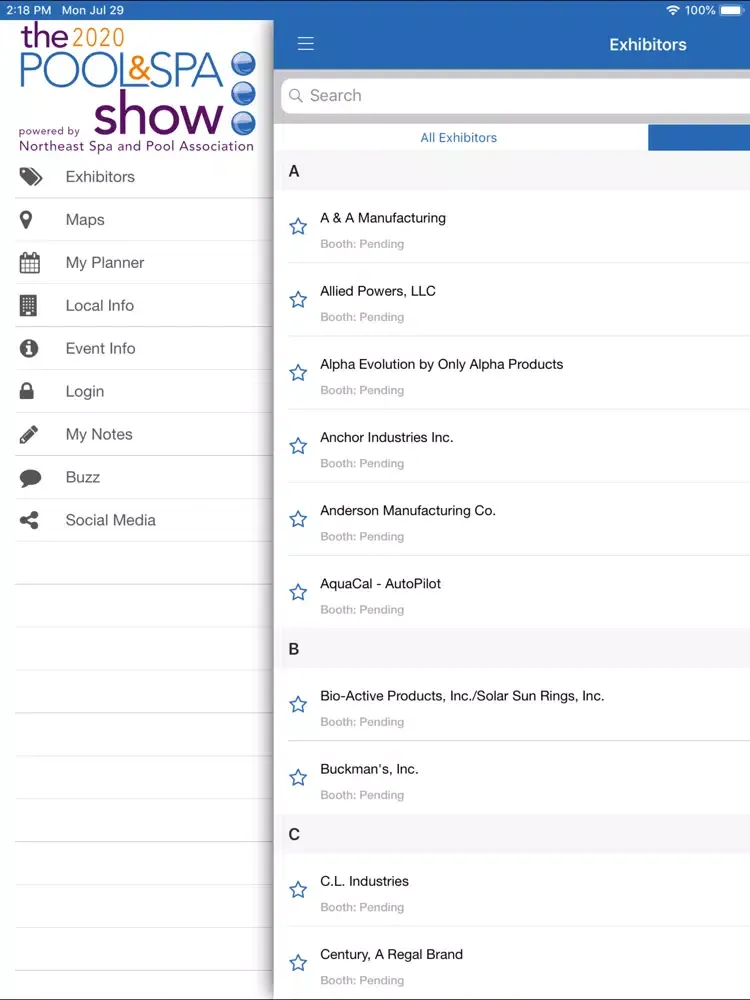Click the Local Info building icon
Screen dimensions: 750x1000
click(28, 305)
